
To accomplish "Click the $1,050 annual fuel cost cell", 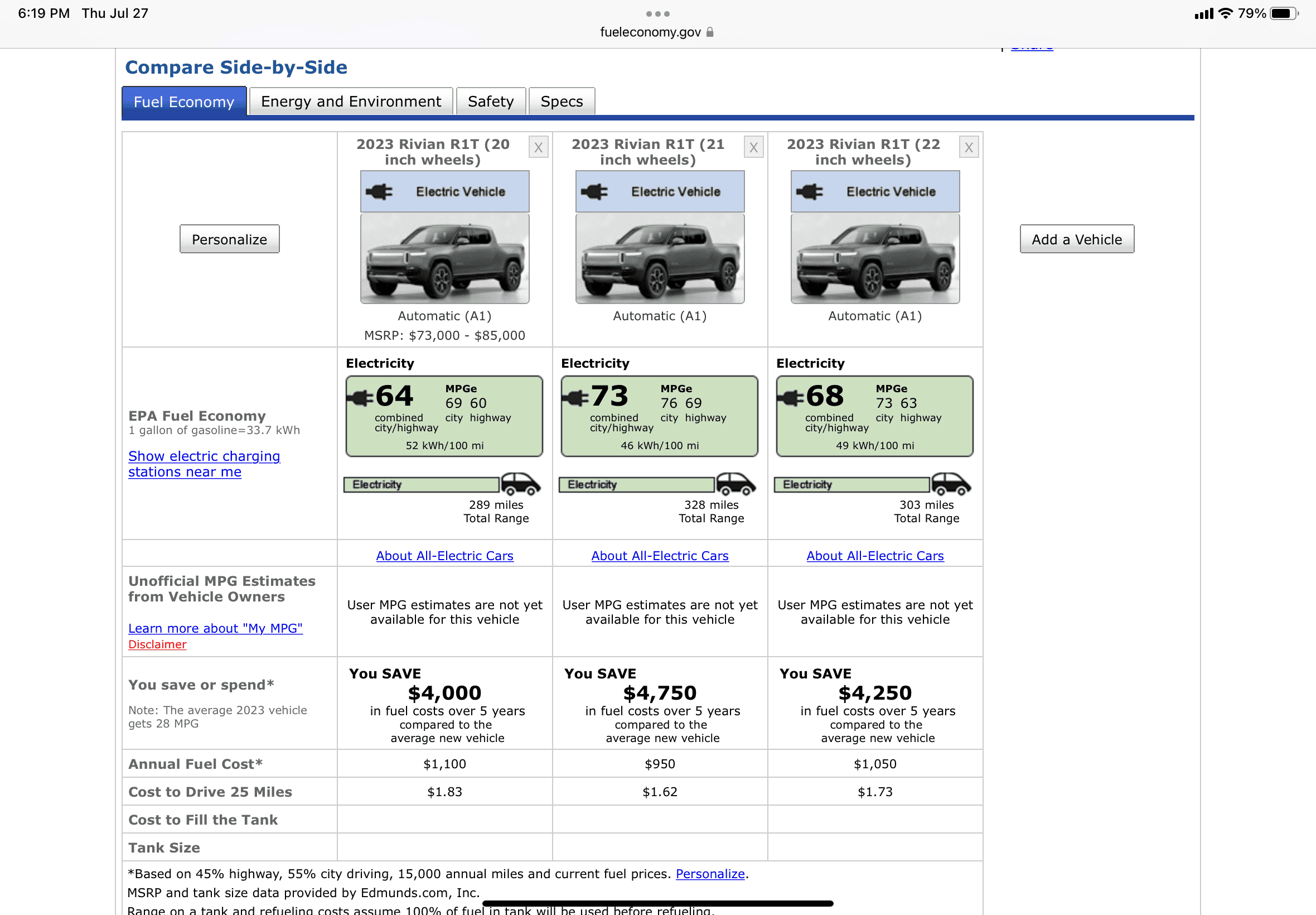I will [875, 764].
